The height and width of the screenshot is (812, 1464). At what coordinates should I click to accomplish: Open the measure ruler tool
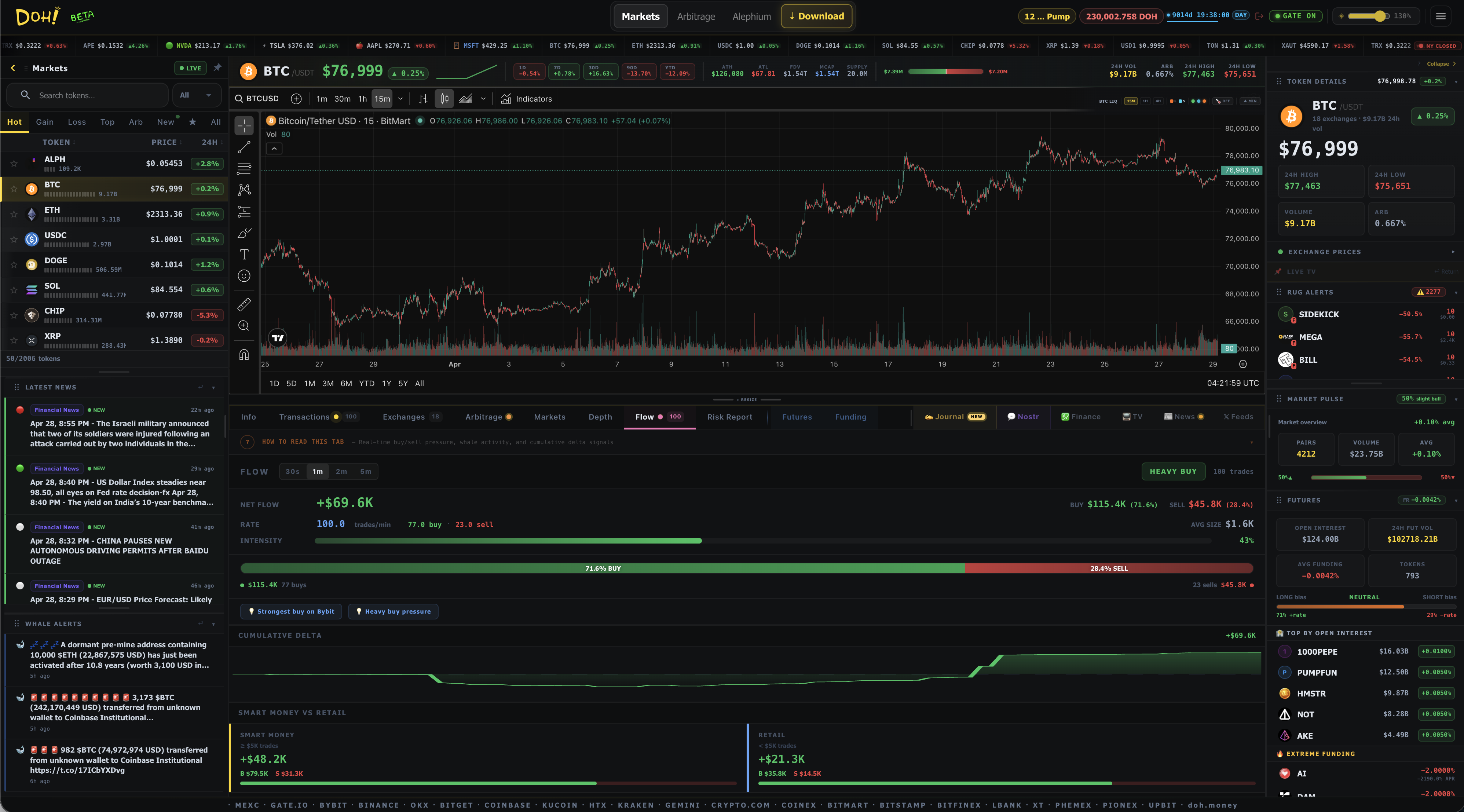(244, 304)
